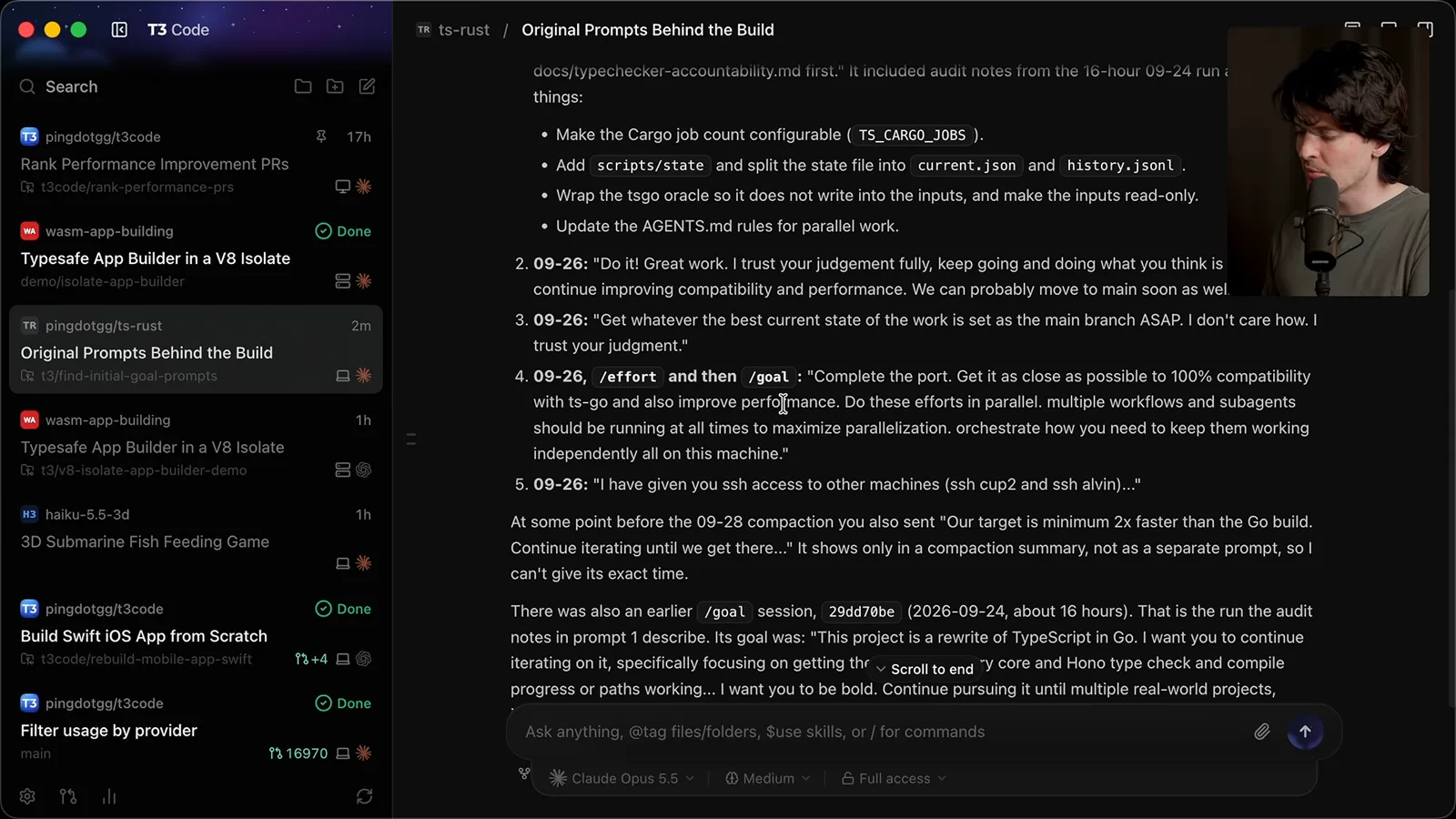The image size is (1456, 819).
Task: Open the Full access permissions dropdown
Action: coord(894,778)
